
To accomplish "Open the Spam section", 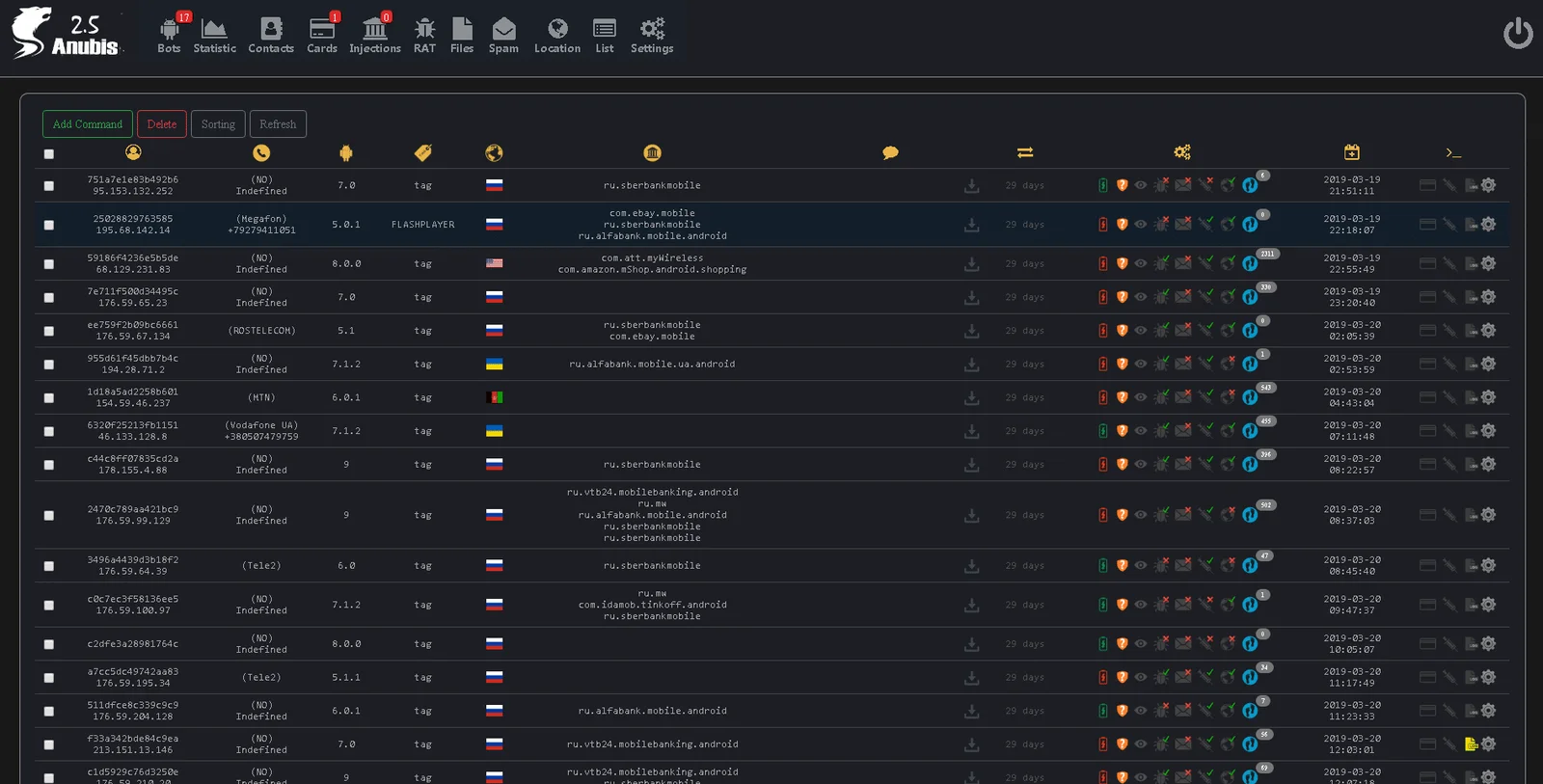I will tap(503, 36).
